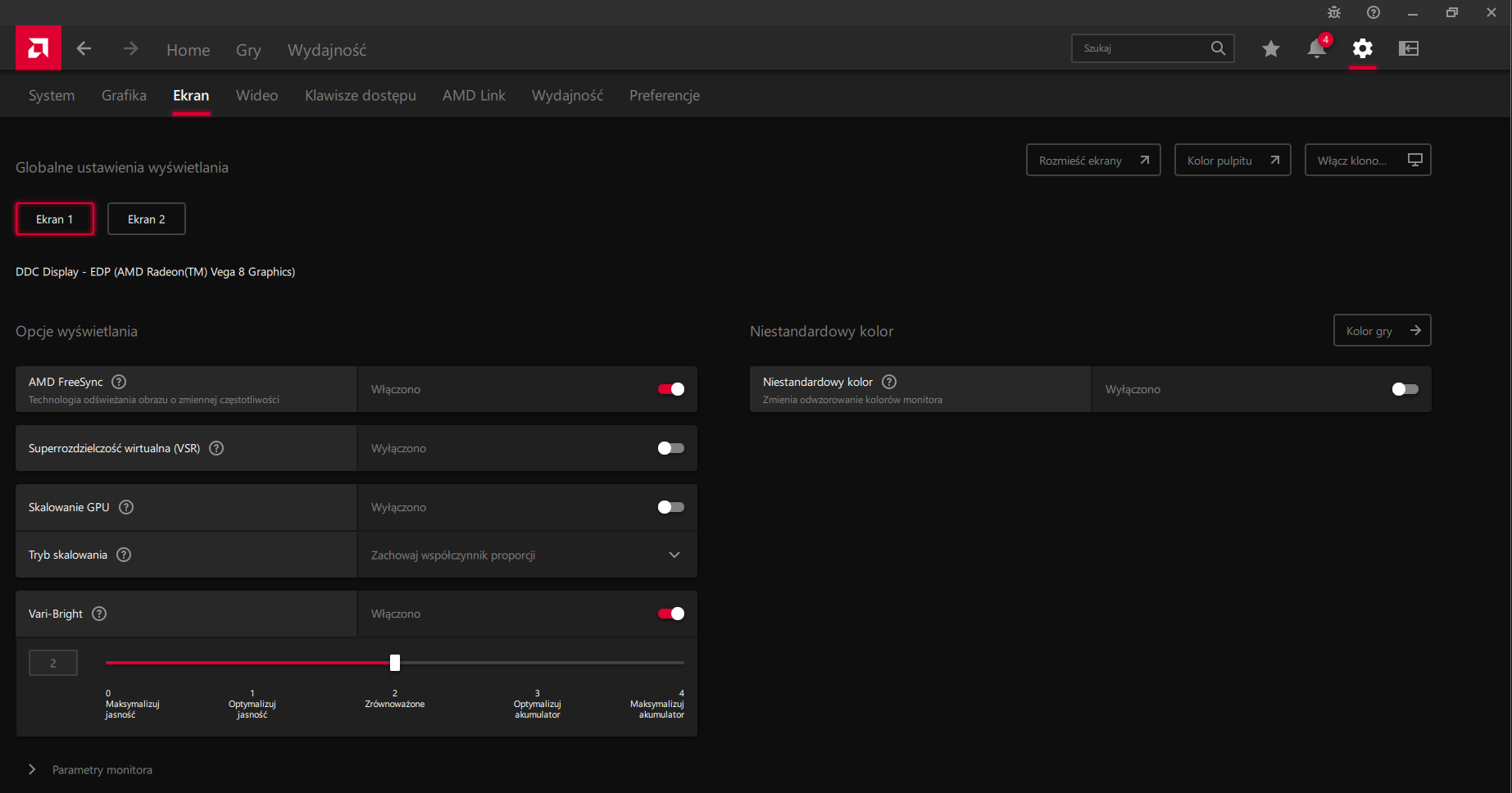Select the Ekran tab
This screenshot has width=1512, height=793.
(191, 95)
